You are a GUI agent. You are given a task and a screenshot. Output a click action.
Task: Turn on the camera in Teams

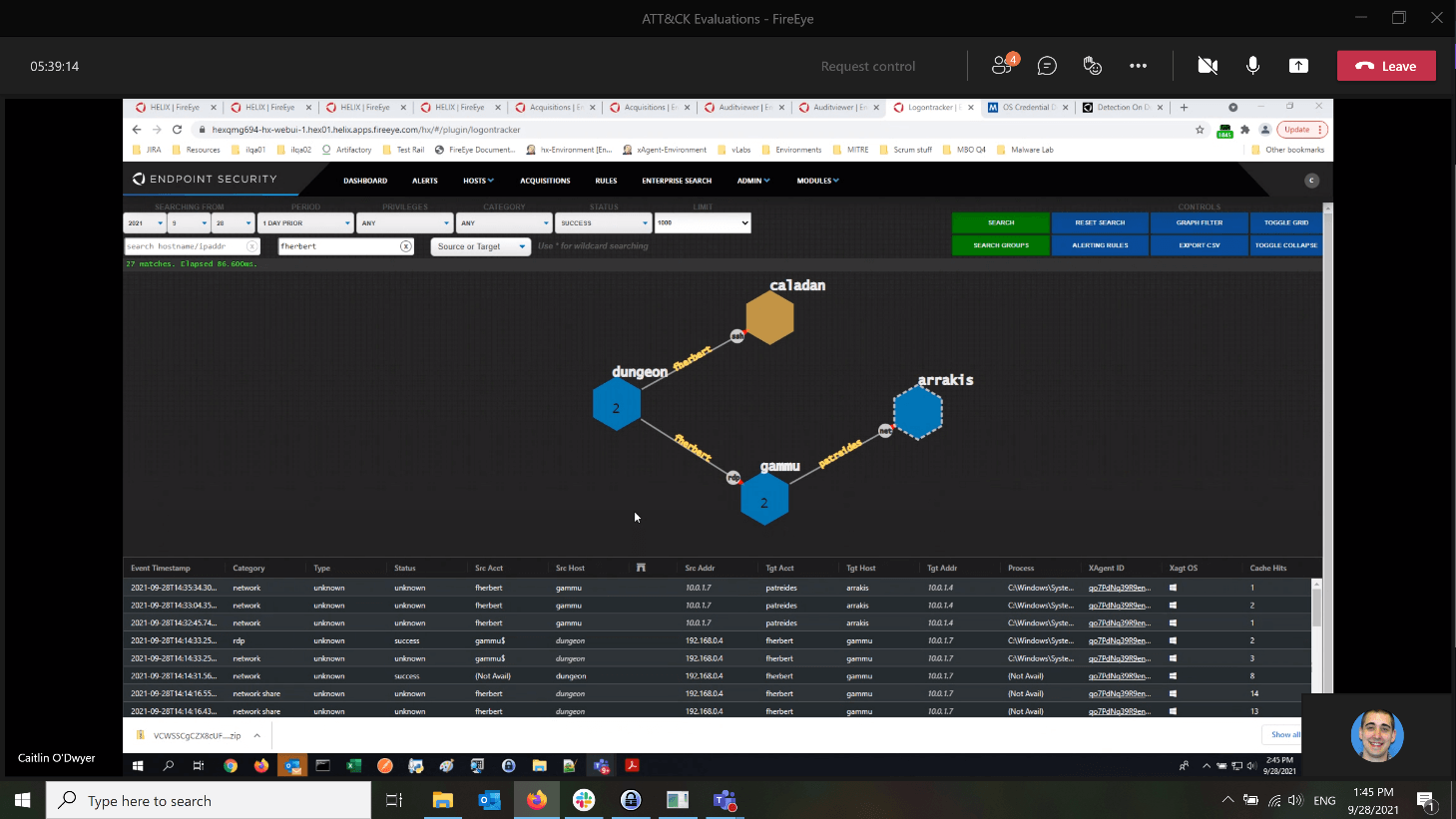point(1208,66)
